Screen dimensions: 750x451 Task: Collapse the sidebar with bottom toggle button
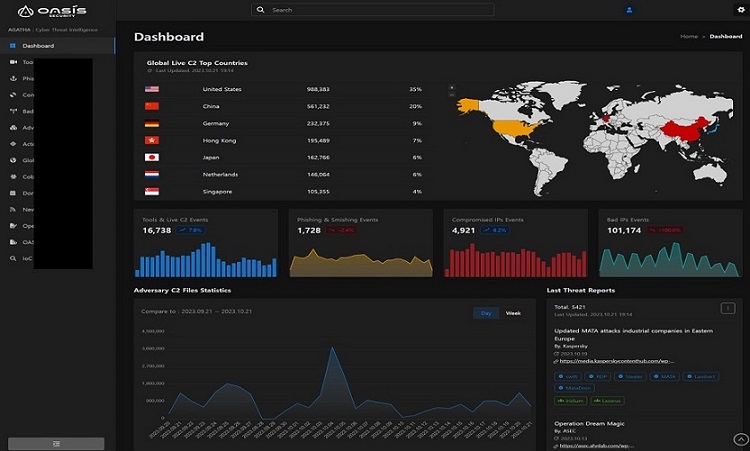[56, 443]
